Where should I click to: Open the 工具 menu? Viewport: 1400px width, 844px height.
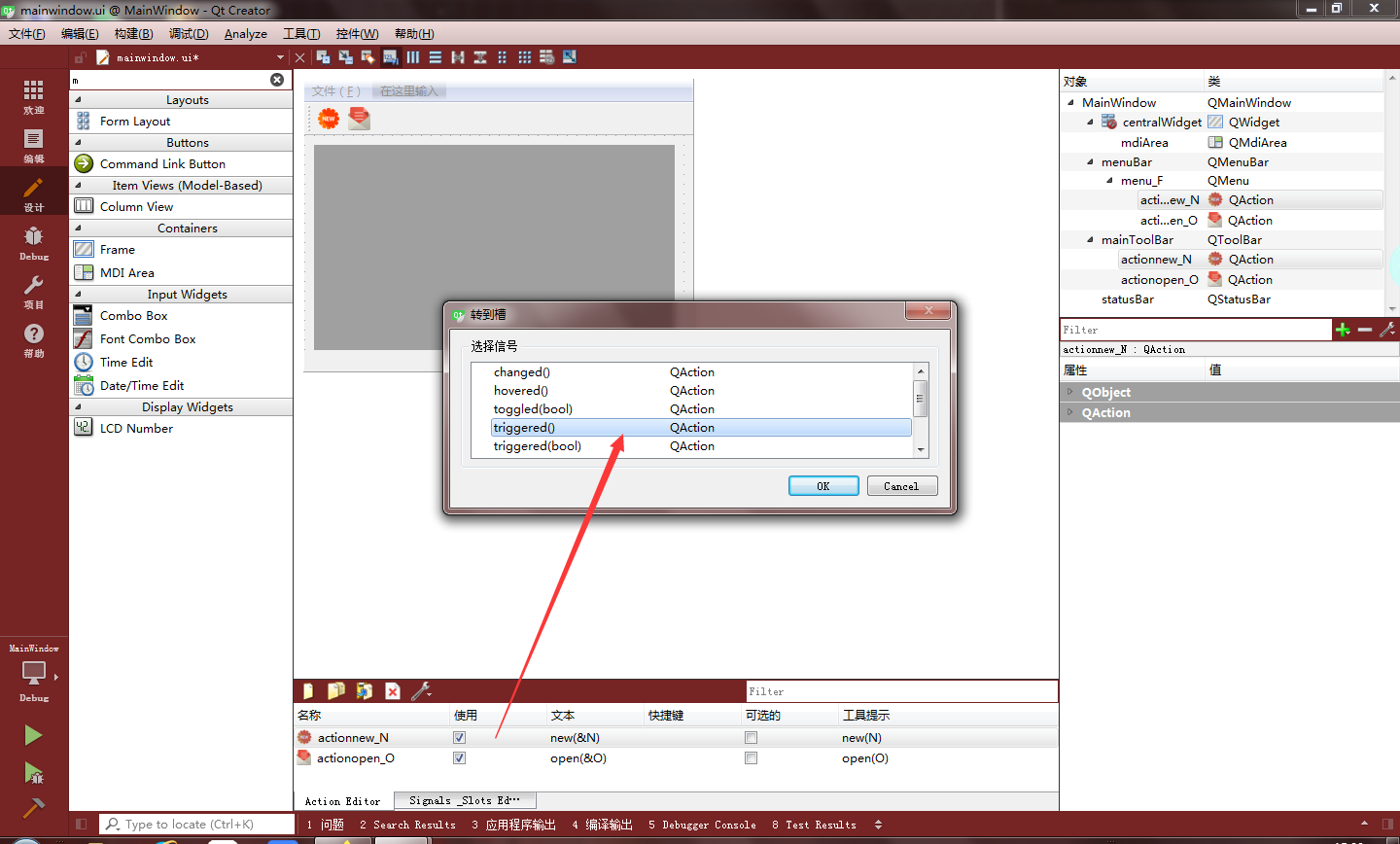click(301, 33)
